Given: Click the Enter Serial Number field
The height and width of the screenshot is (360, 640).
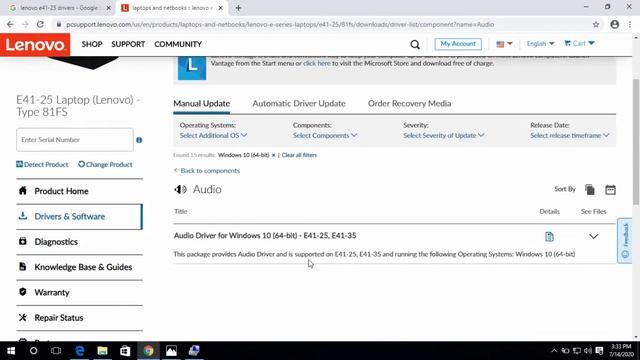Looking at the screenshot, I should coord(75,140).
